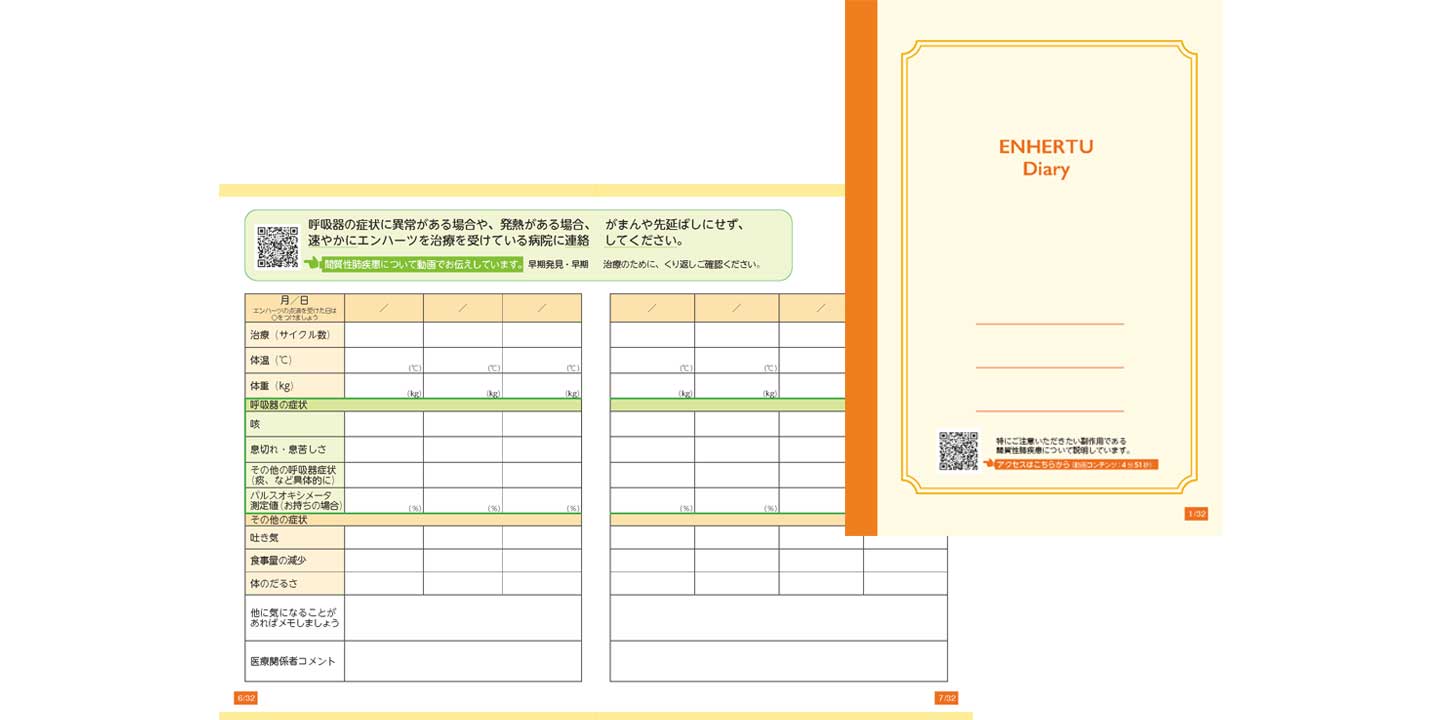This screenshot has width=1440, height=720.
Task: Click the 1/32 page number on the cover
Action: (x=1196, y=514)
